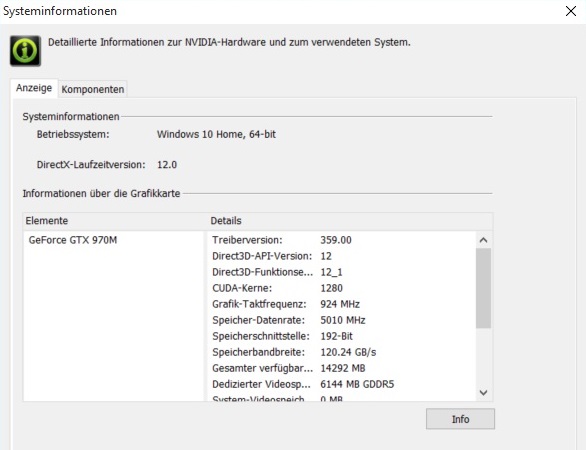The height and width of the screenshot is (450, 586).
Task: Click the Dedizierter Videosp... row
Action: 342,384
